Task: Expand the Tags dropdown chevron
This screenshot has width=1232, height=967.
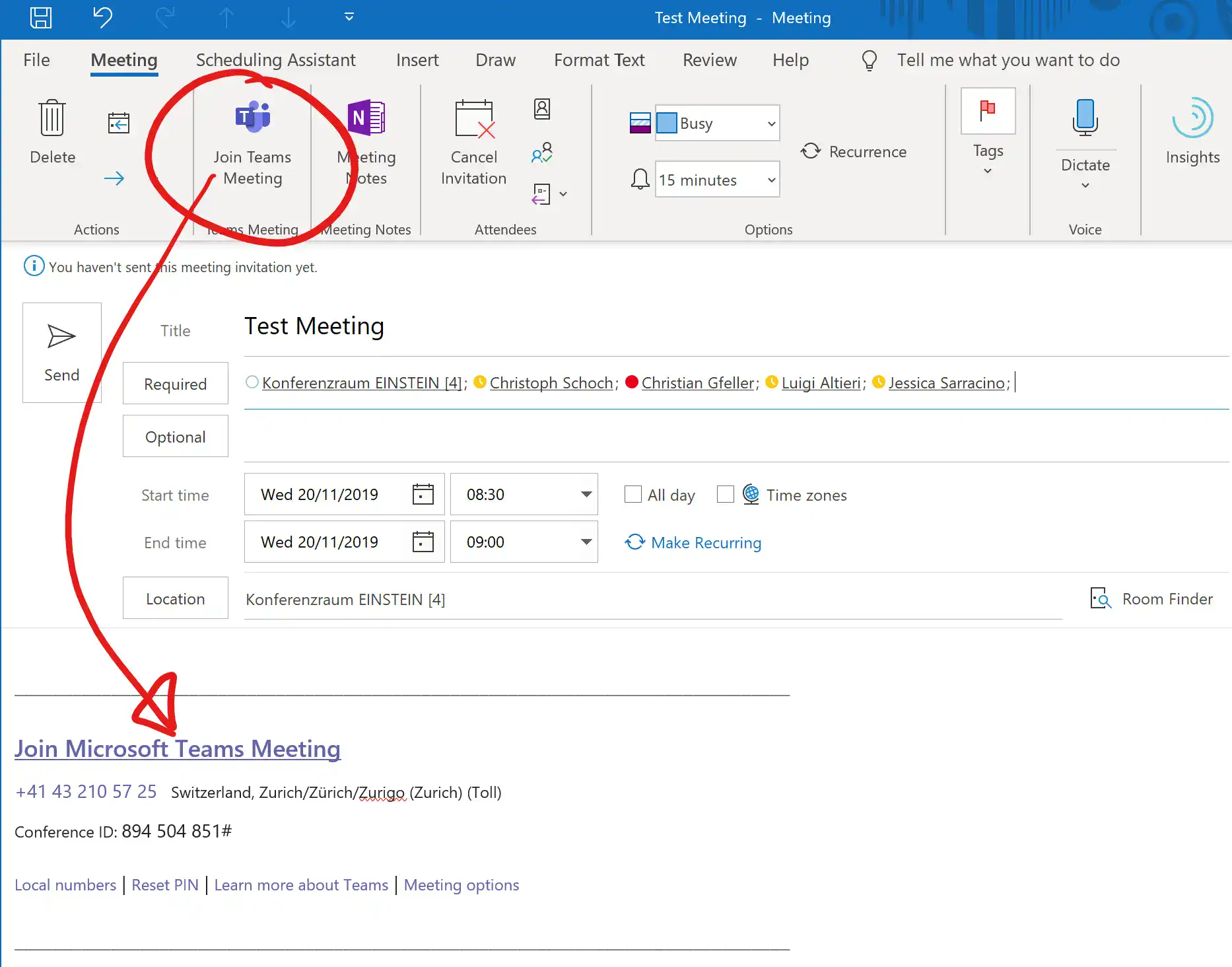Action: [x=988, y=171]
